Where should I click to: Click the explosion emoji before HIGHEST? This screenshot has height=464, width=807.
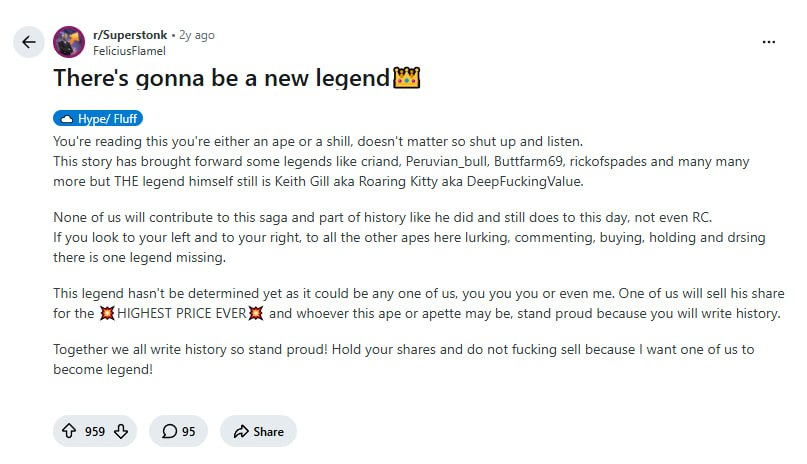coord(107,313)
